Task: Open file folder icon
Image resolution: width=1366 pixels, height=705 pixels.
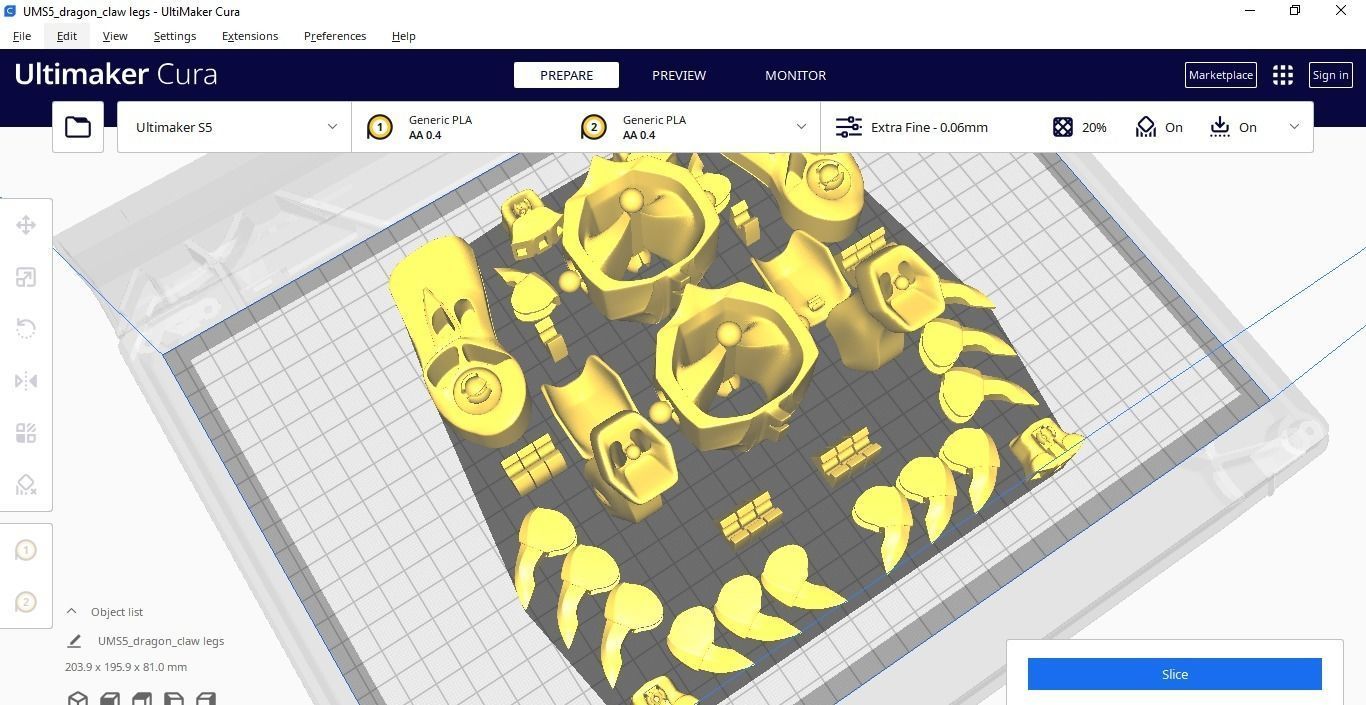Action: (x=78, y=127)
